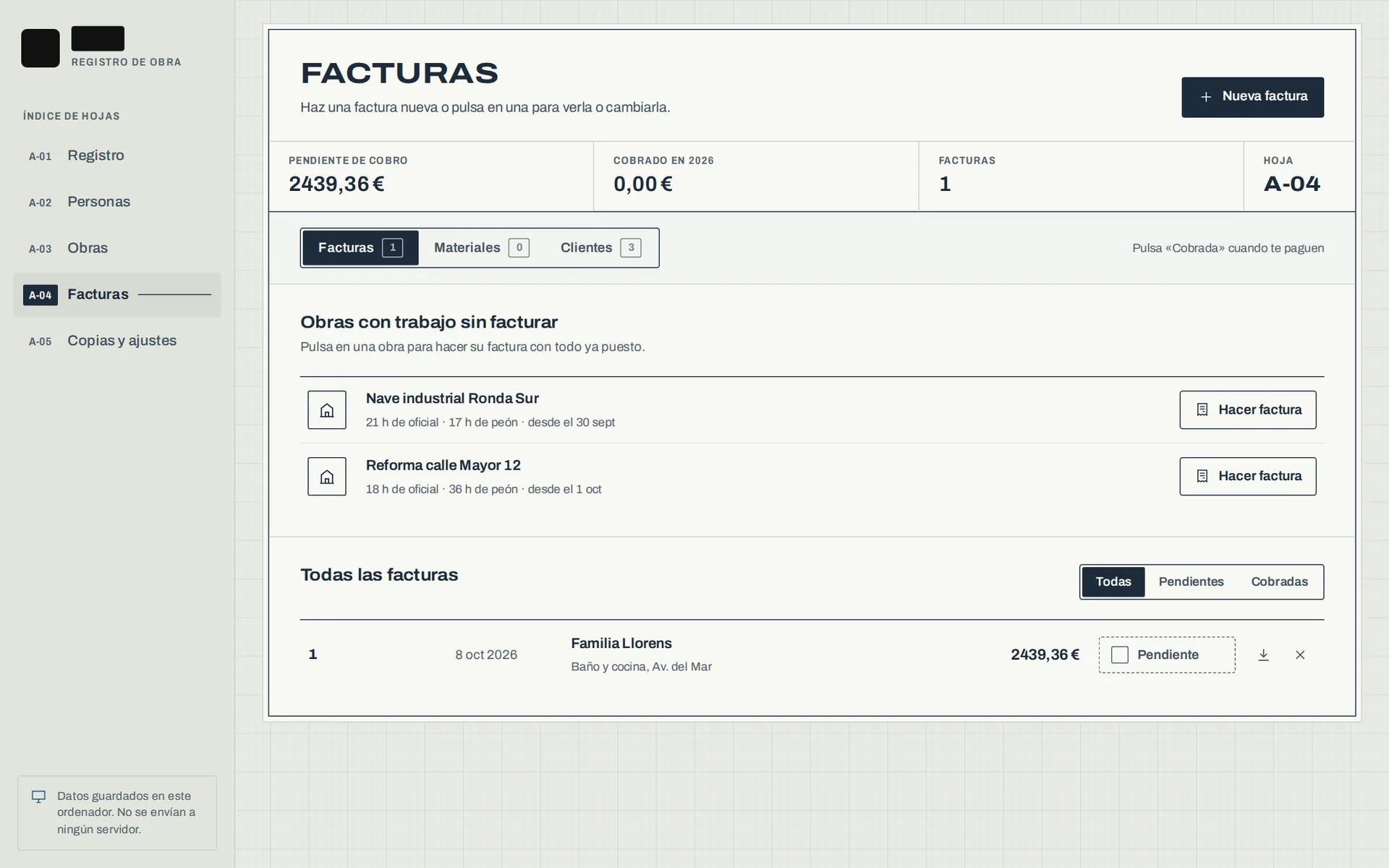Open Copias y ajustes sheet
The width and height of the screenshot is (1389, 868).
(117, 341)
